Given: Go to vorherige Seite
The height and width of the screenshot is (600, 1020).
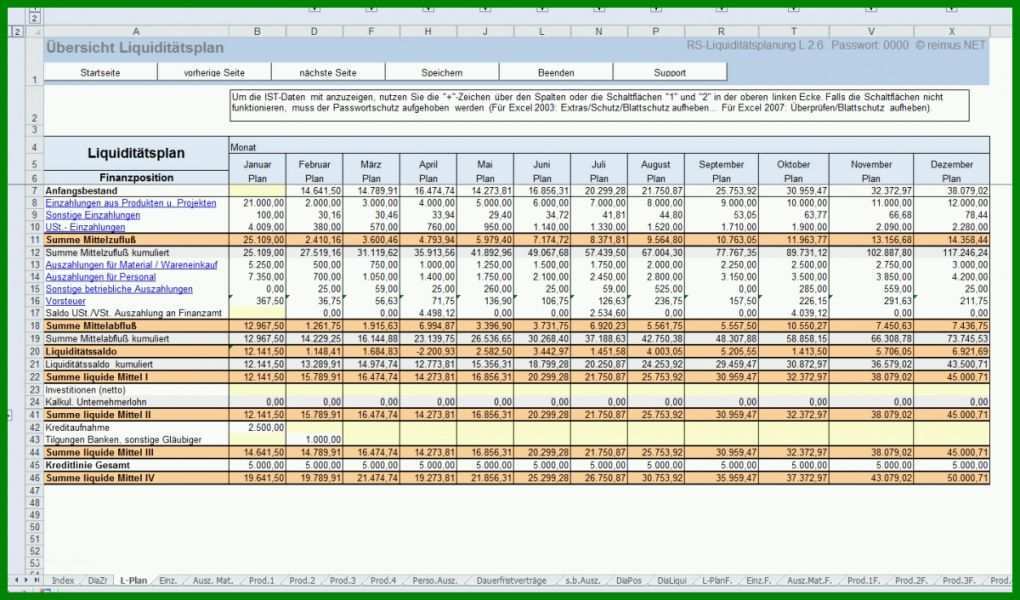Looking at the screenshot, I should click(214, 72).
